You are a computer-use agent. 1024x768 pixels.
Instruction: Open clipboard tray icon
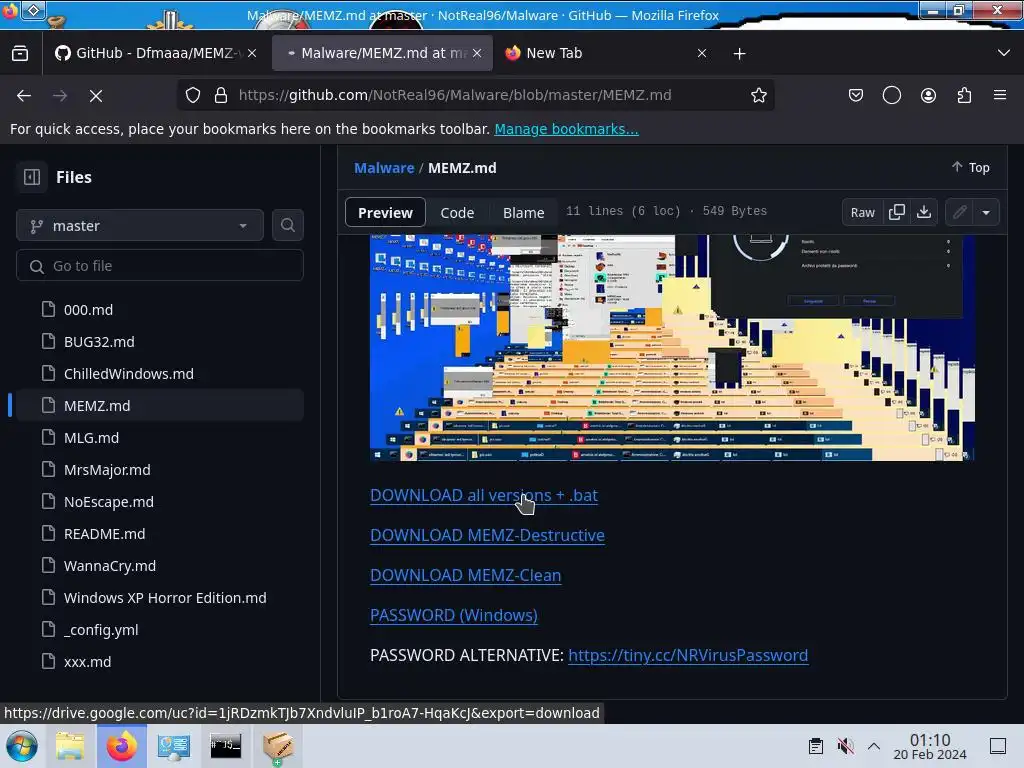(815, 746)
